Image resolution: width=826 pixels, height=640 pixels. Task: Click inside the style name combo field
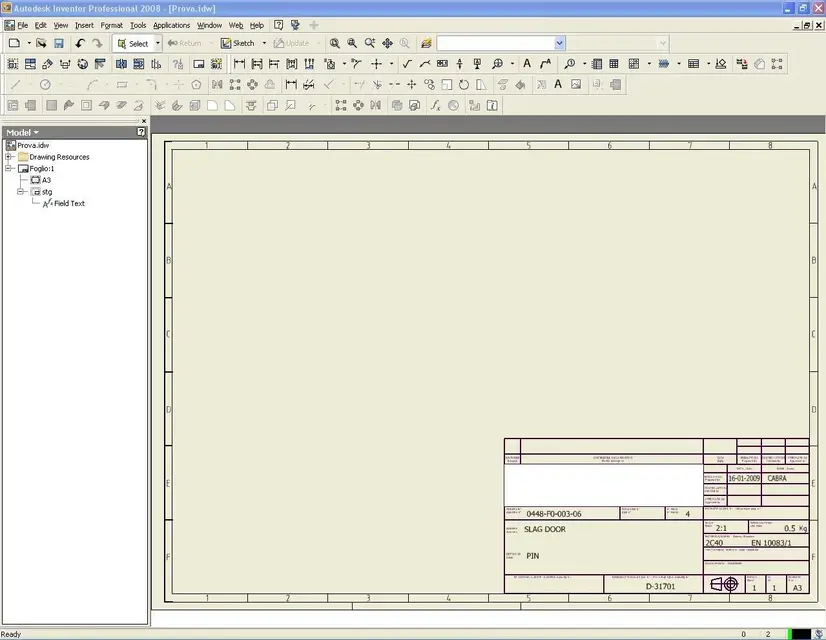(x=495, y=43)
